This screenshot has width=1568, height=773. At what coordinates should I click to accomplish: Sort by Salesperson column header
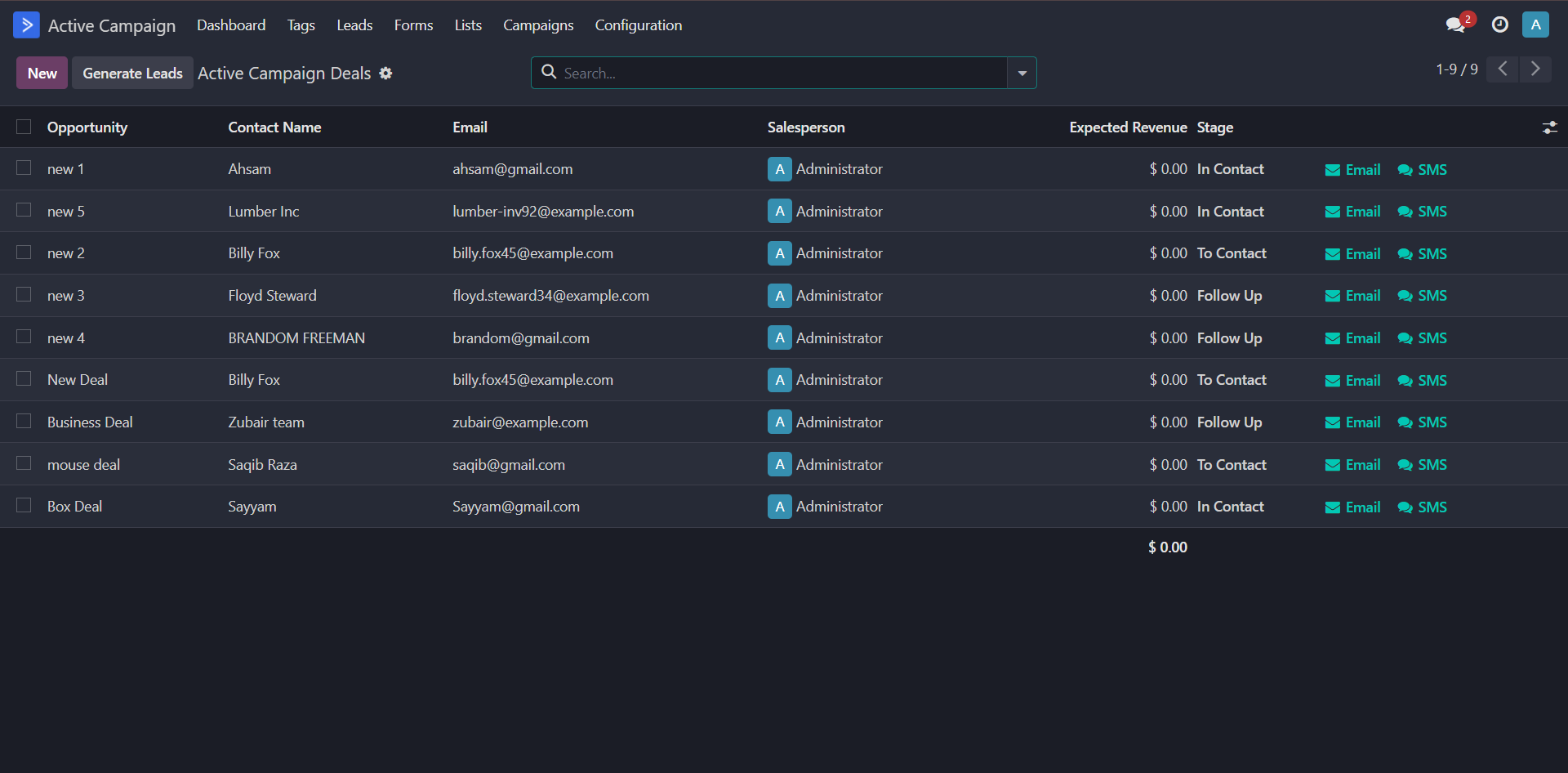[x=806, y=127]
